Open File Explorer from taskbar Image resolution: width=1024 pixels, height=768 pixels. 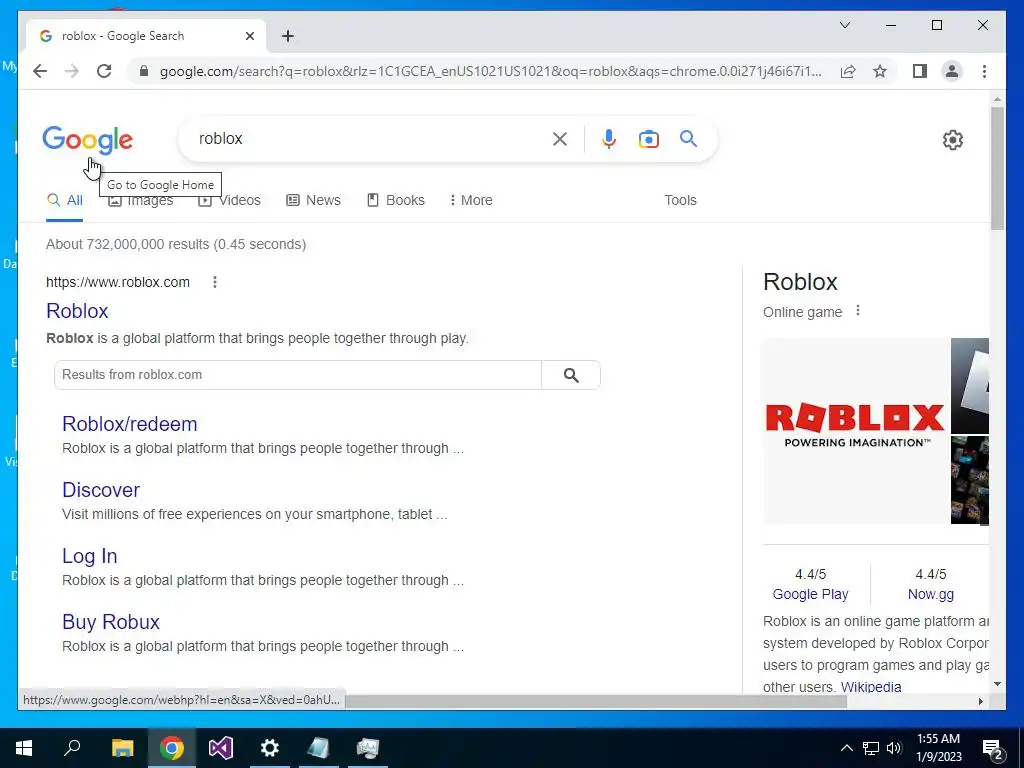pos(122,748)
